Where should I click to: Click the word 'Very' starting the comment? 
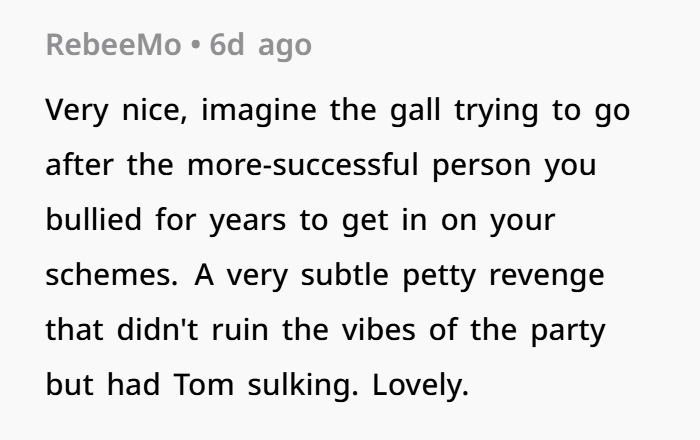(x=77, y=110)
